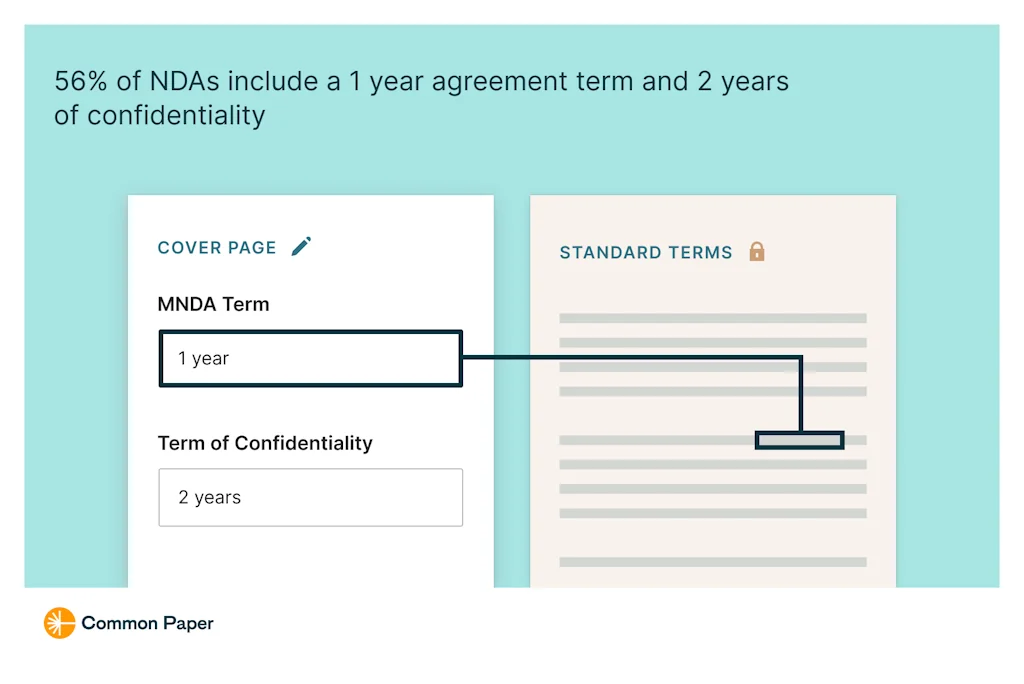Viewport: 1024px width, 684px height.
Task: Click the pencil edit icon beside Cover Page
Action: tap(301, 246)
